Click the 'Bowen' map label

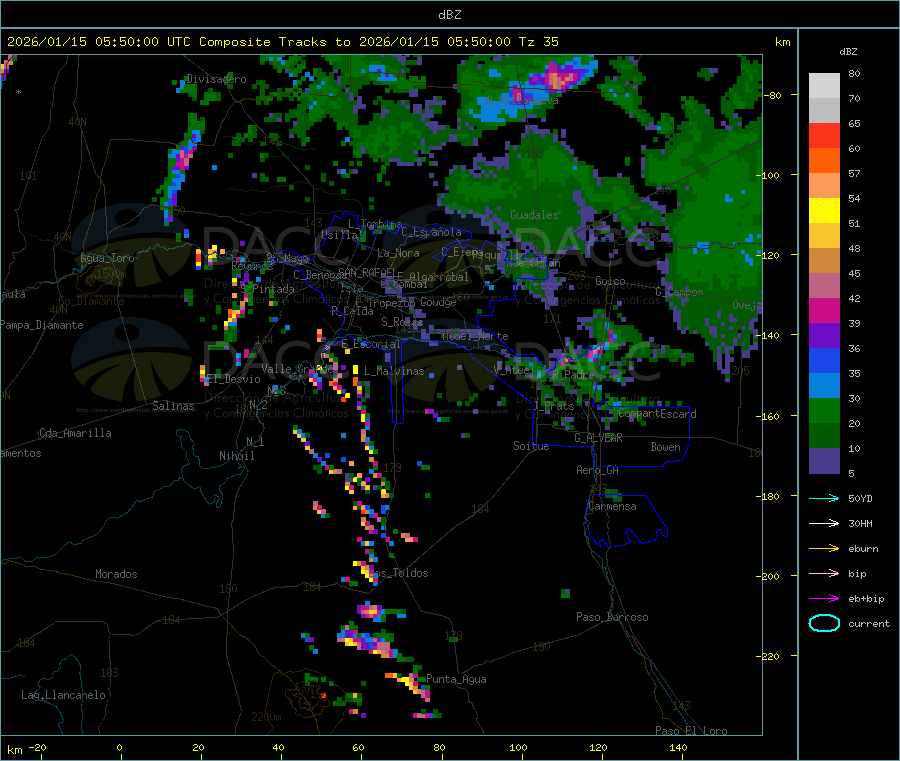(666, 447)
